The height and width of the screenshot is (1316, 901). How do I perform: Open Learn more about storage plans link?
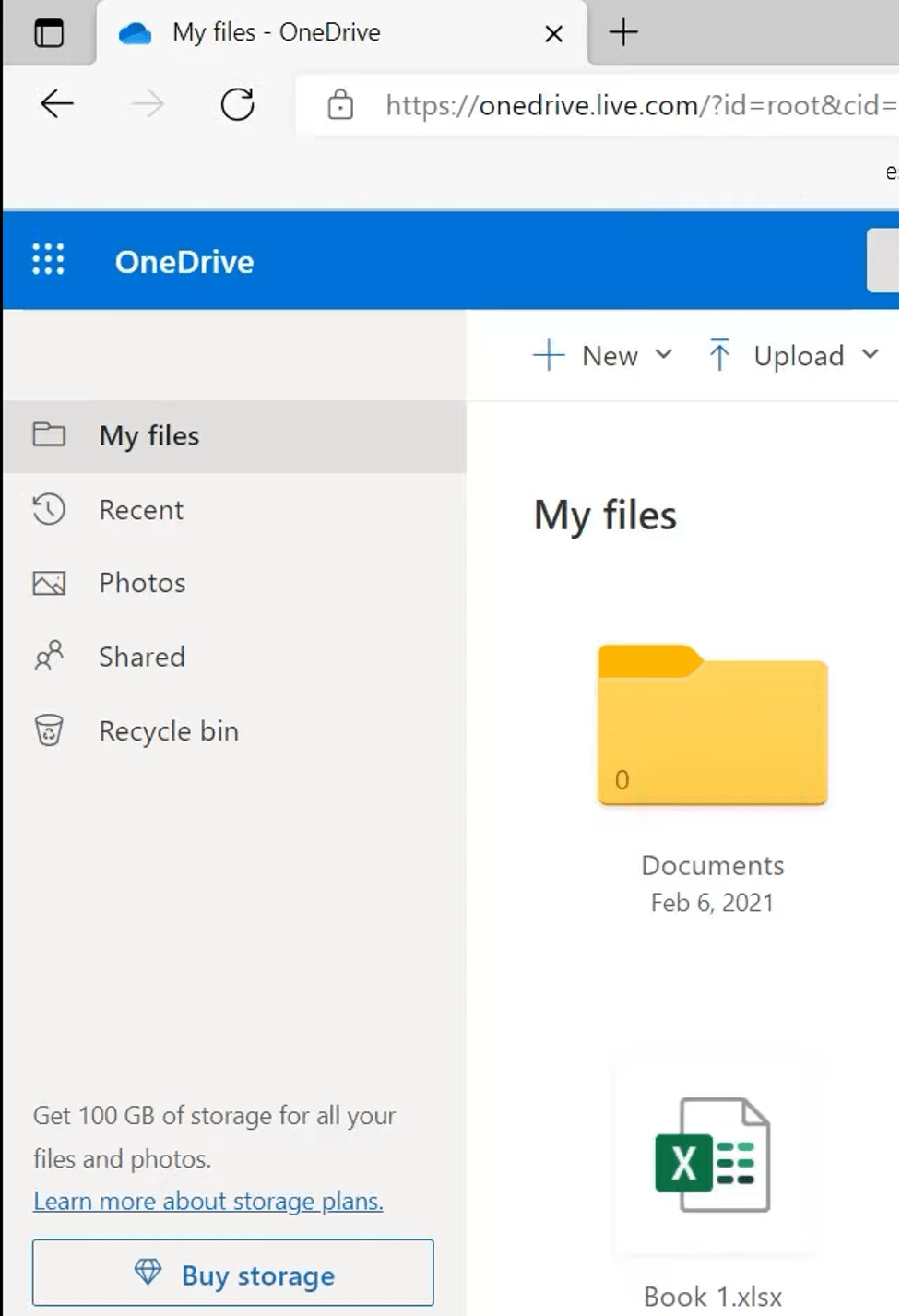pyautogui.click(x=208, y=1202)
